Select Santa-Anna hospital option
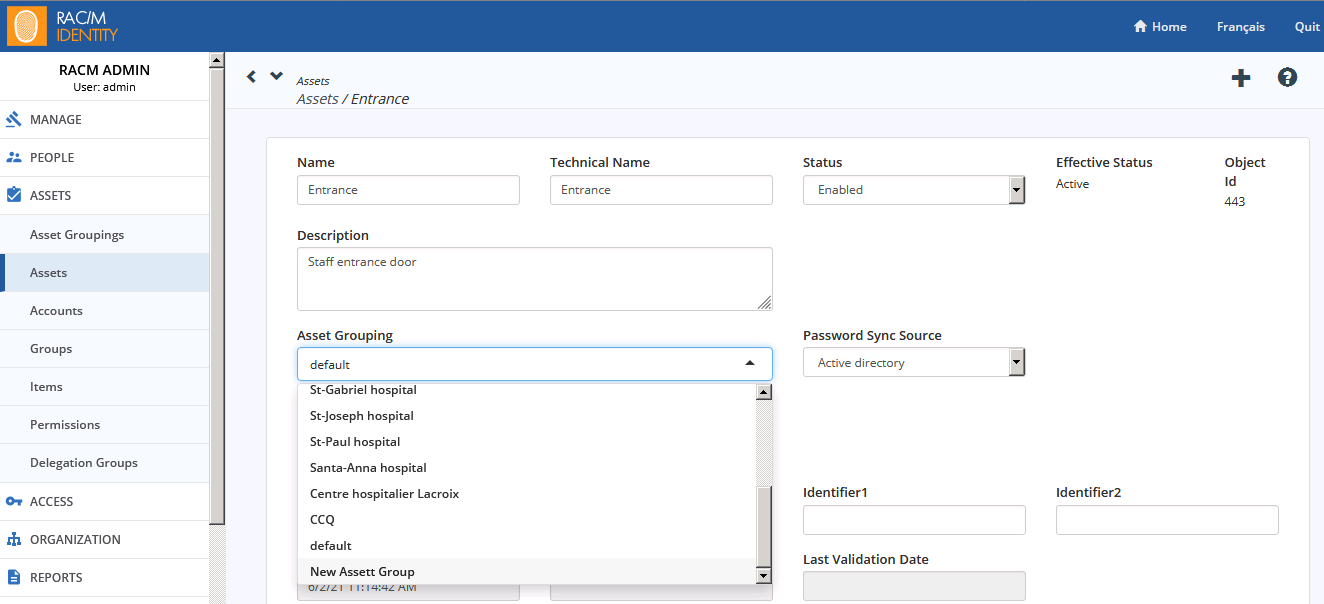The width and height of the screenshot is (1324, 604). click(527, 468)
